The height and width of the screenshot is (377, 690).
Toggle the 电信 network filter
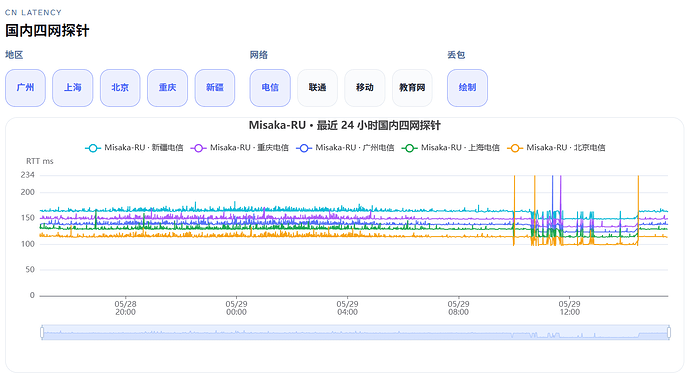click(270, 88)
